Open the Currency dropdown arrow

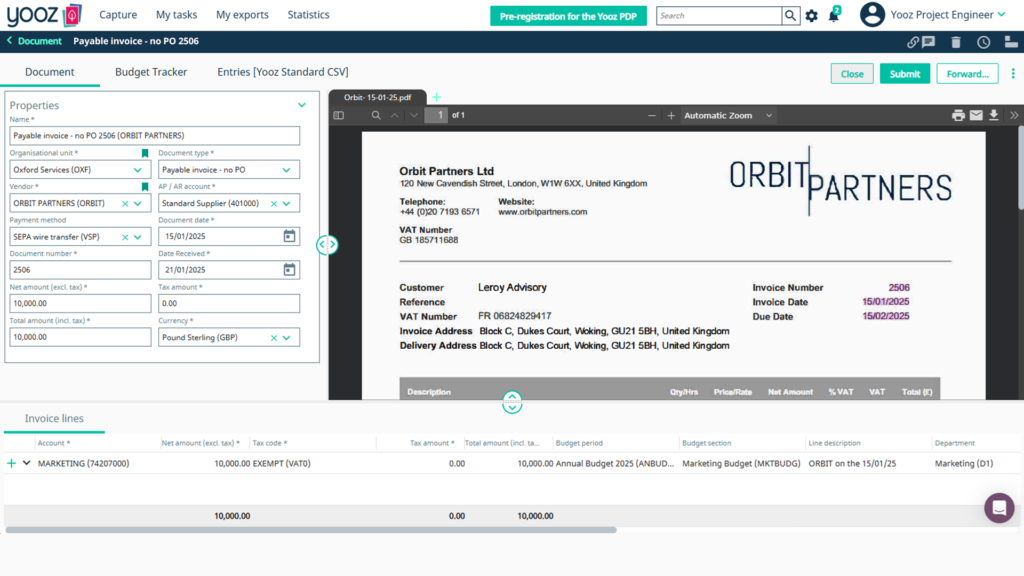287,338
